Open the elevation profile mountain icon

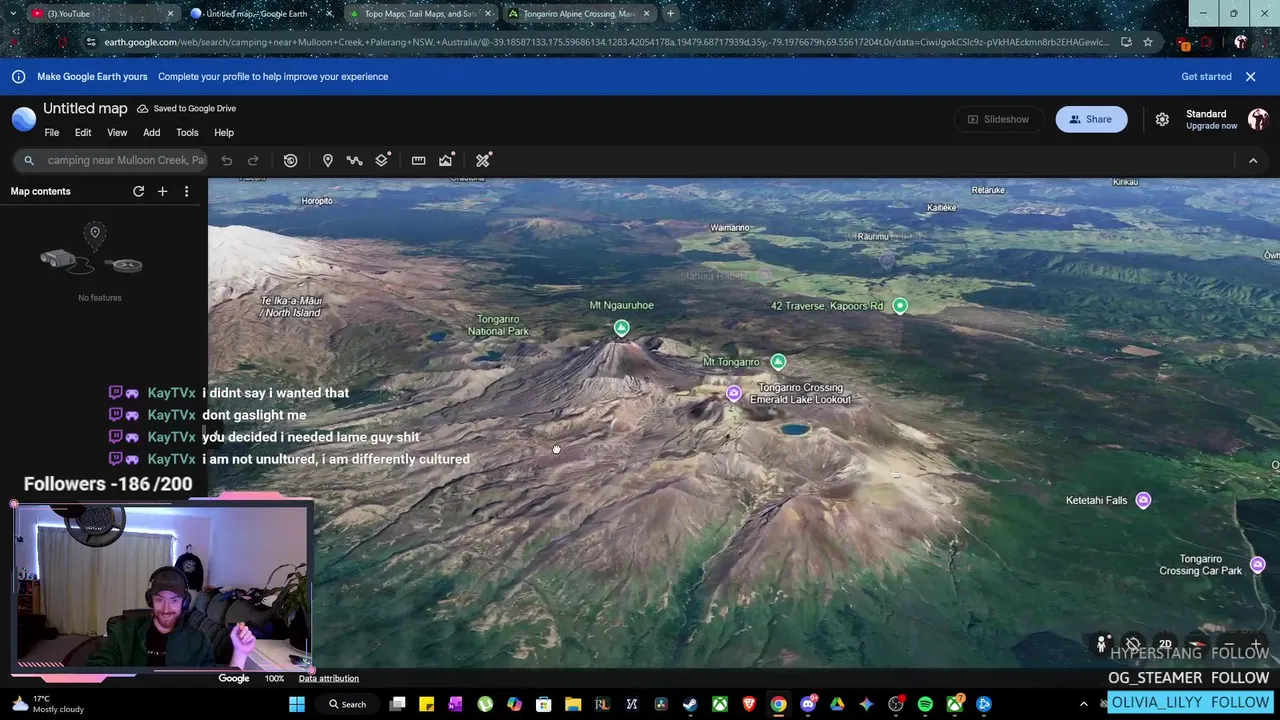coord(446,160)
